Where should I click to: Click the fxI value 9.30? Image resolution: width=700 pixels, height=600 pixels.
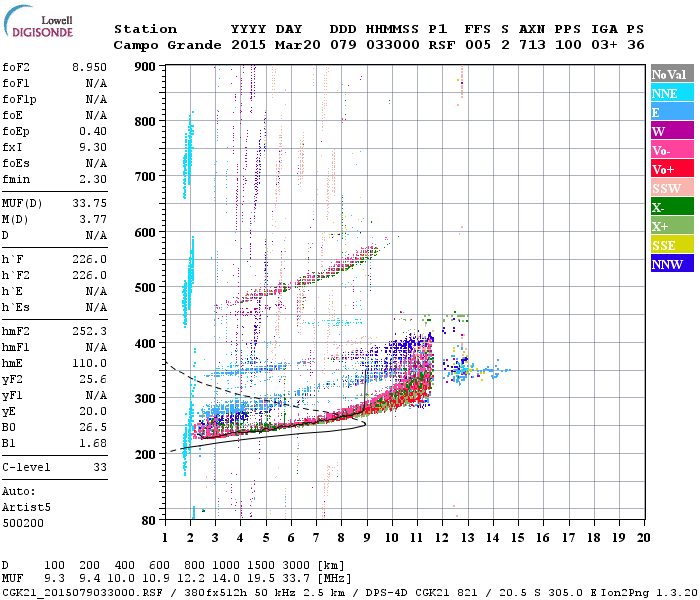(93, 147)
